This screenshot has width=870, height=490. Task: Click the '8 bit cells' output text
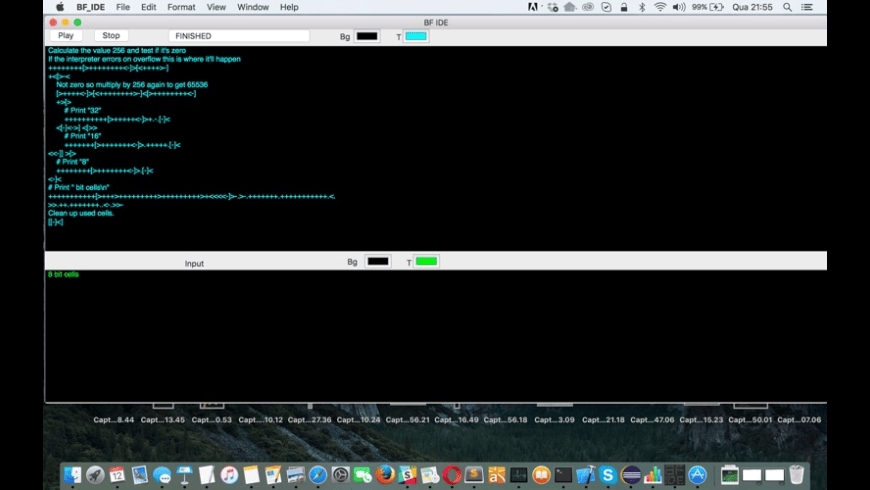(63, 274)
